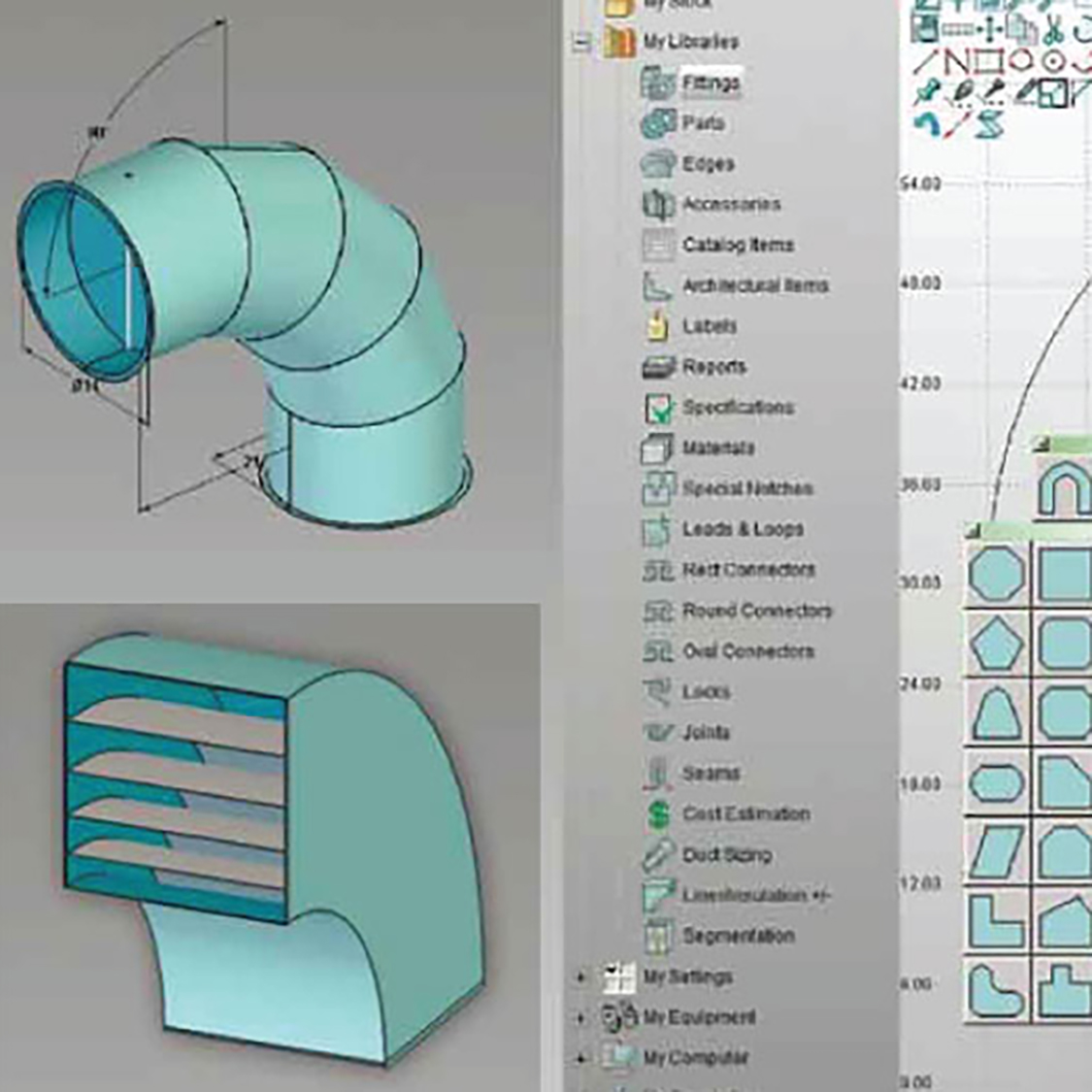This screenshot has width=1092, height=1092.
Task: Click the Copy toolbar icon
Action: tap(1022, 29)
